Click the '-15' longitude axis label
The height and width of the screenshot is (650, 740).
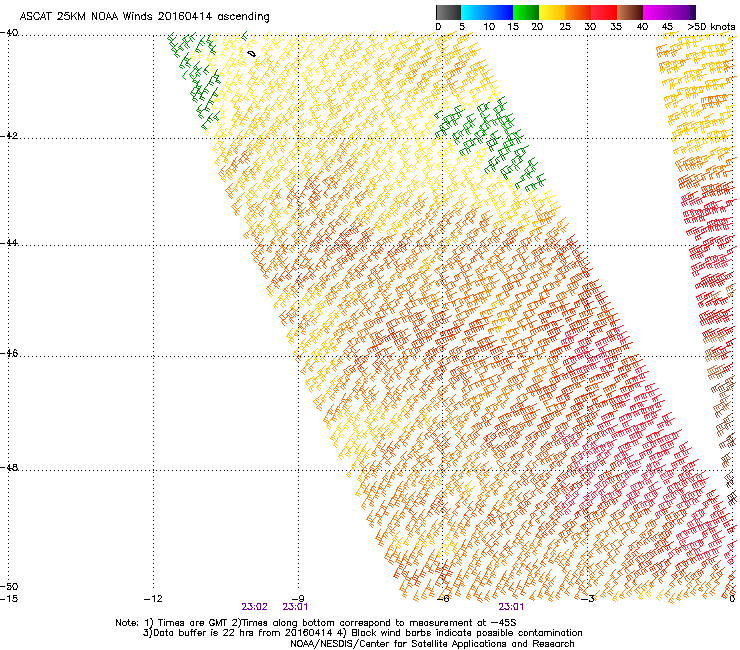pyautogui.click(x=9, y=599)
